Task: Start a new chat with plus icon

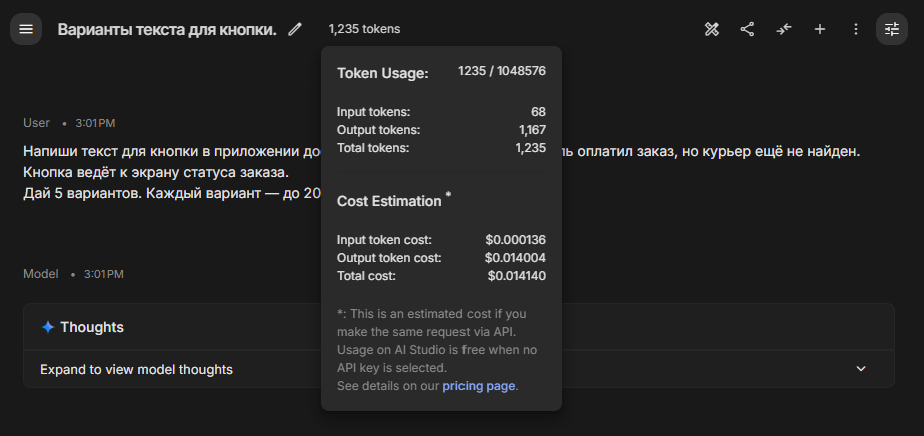Action: point(820,29)
